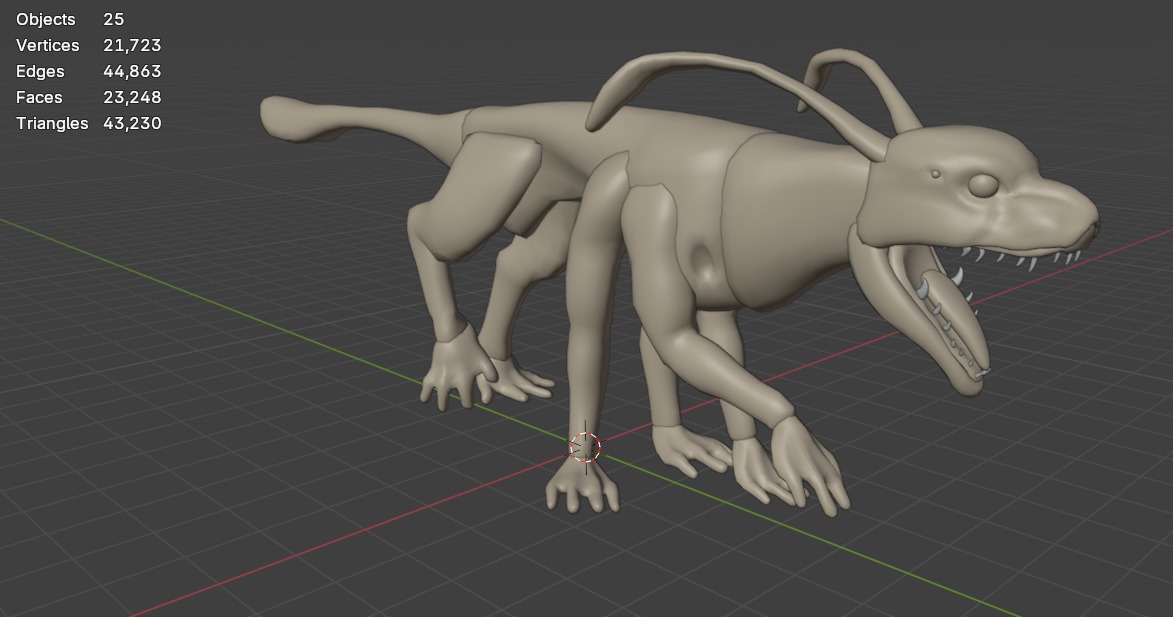Click the "Edges" statistics label
The image size is (1173, 617).
(x=40, y=71)
